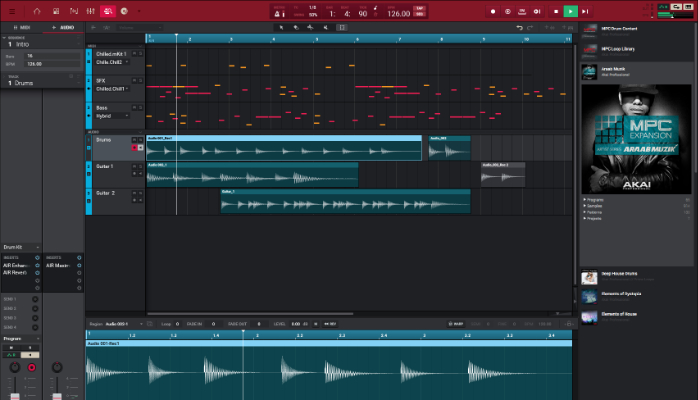Select the mute tool
This screenshot has width=698, height=400.
[x=326, y=28]
